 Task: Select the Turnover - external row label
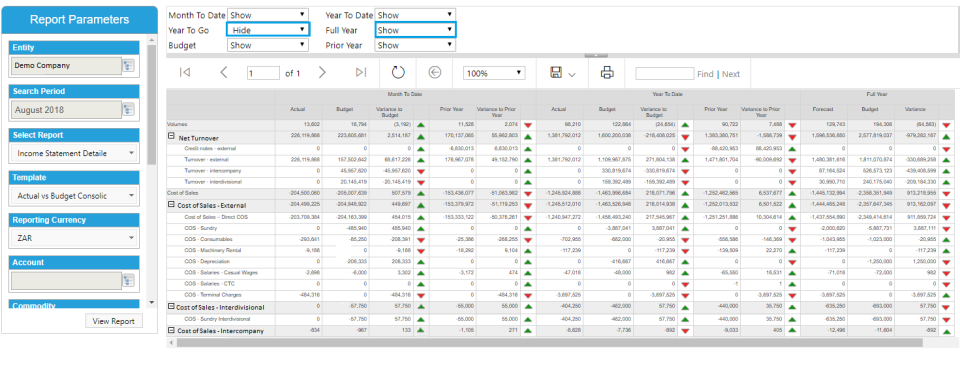coord(206,160)
